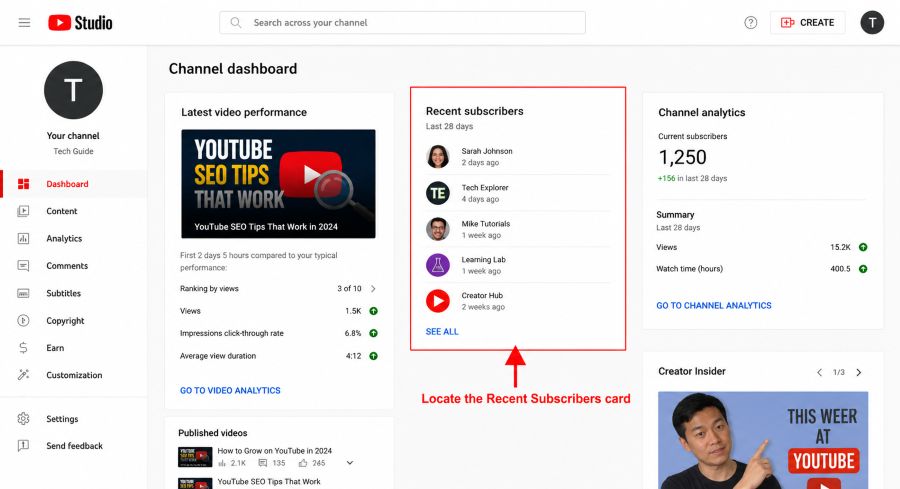Image resolution: width=900 pixels, height=489 pixels.
Task: Click the Send feedback label
Action: (74, 446)
